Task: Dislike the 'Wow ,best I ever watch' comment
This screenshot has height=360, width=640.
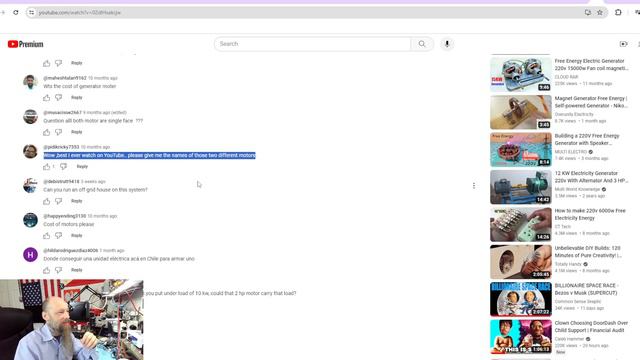Action: click(64, 167)
